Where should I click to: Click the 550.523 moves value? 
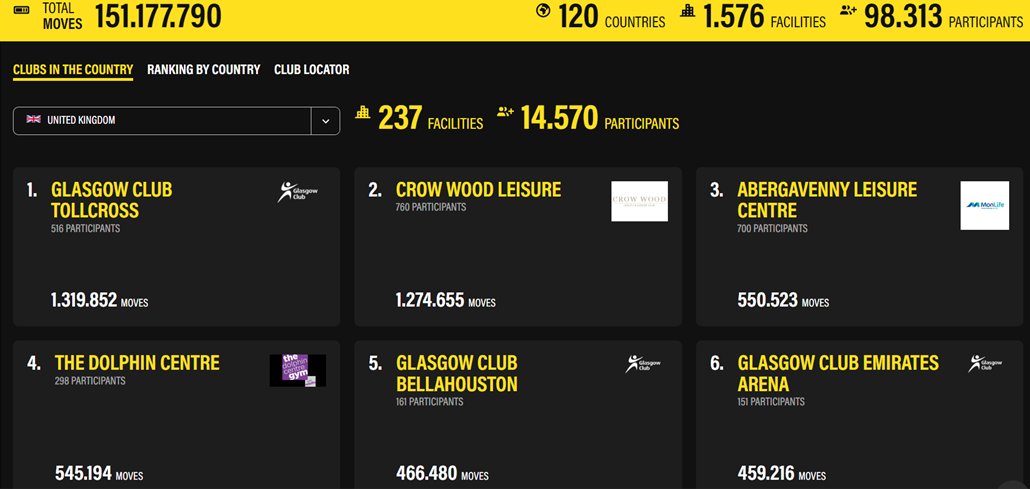coord(767,300)
